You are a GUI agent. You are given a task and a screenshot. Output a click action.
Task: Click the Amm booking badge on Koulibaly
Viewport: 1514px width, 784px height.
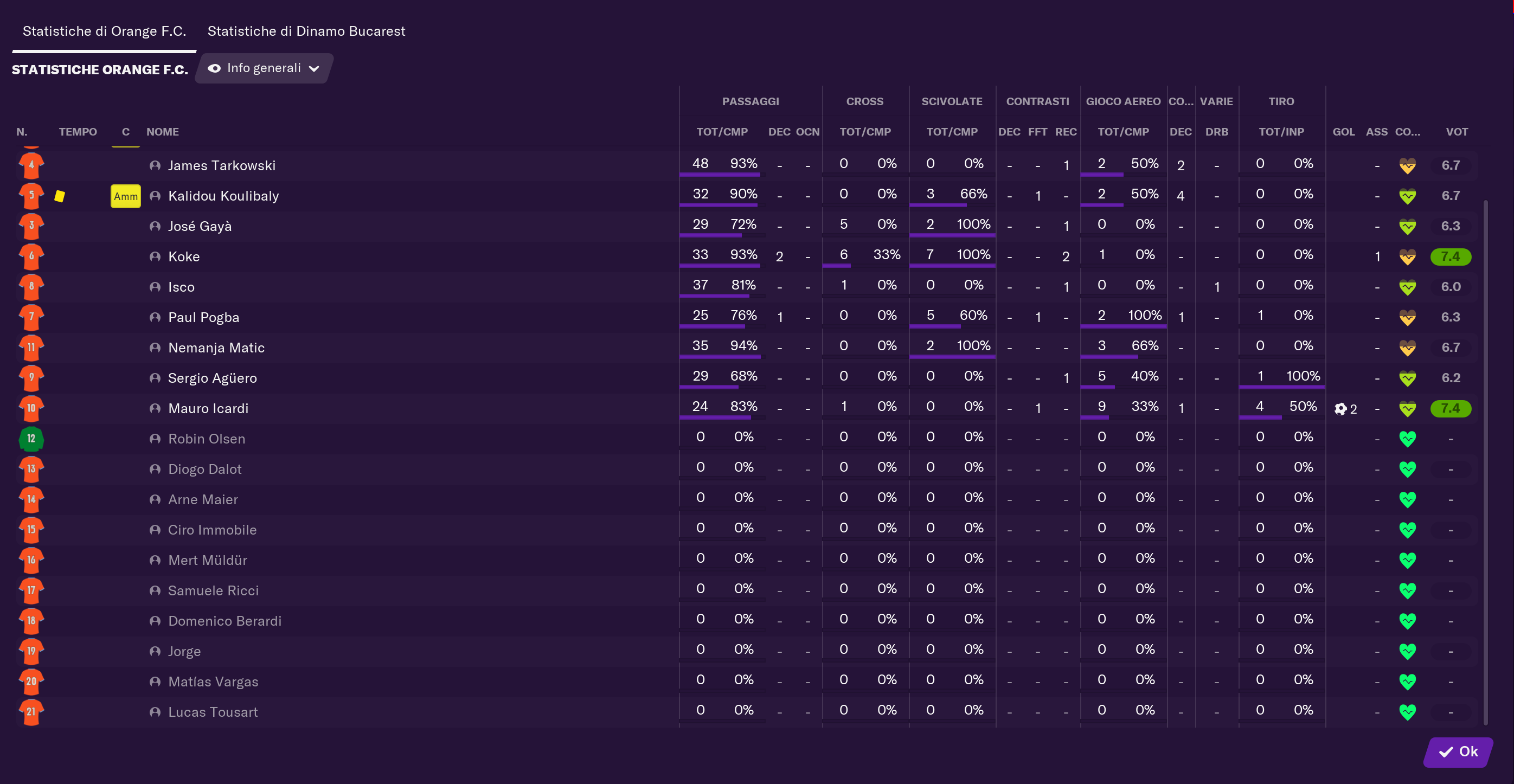pyautogui.click(x=125, y=196)
